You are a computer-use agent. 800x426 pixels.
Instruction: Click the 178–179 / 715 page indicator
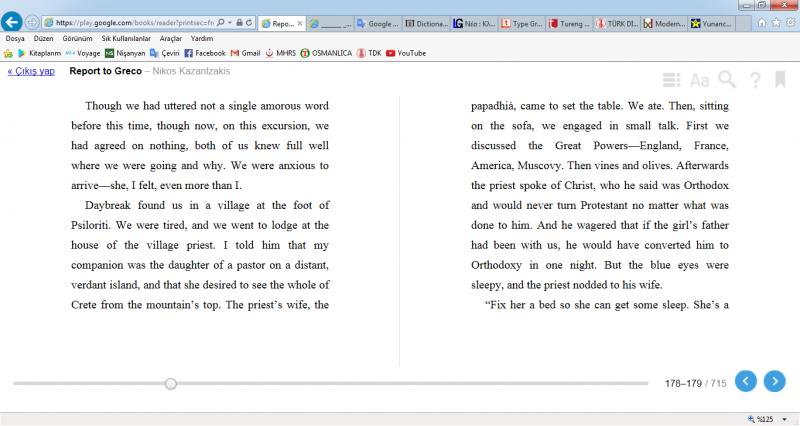[x=695, y=383]
